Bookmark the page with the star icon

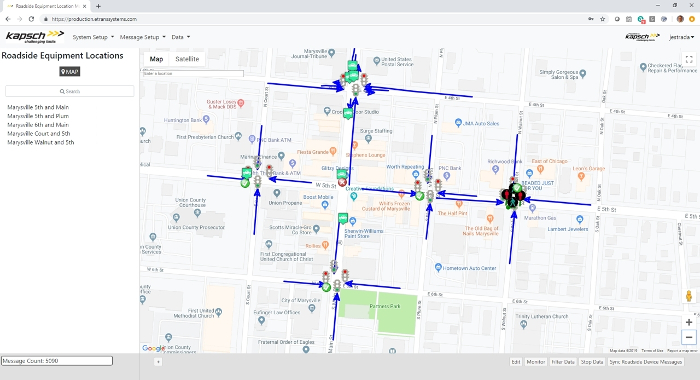603,19
